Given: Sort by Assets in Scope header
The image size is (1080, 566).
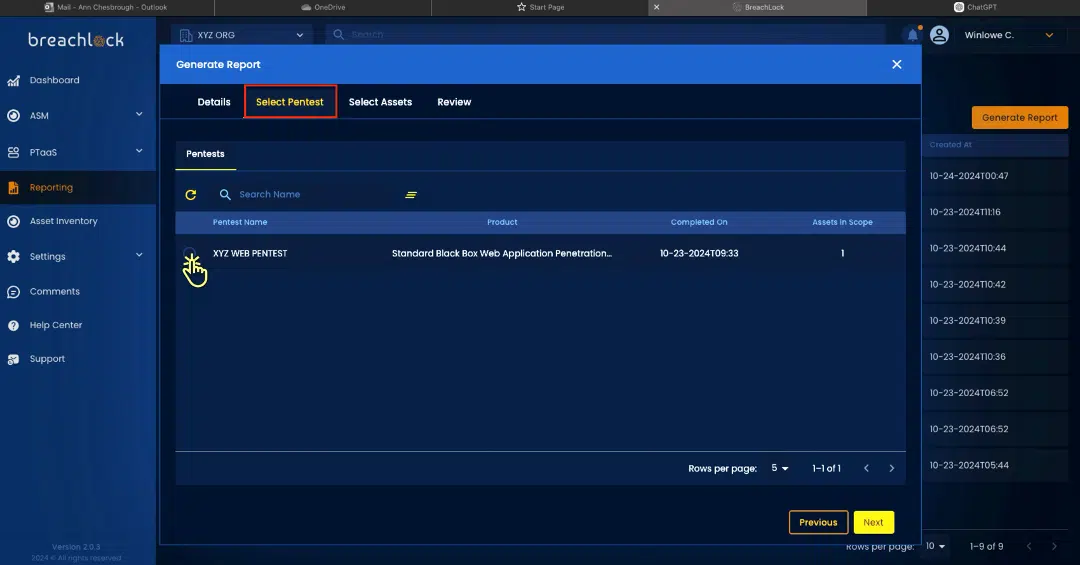Looking at the screenshot, I should click(x=842, y=222).
